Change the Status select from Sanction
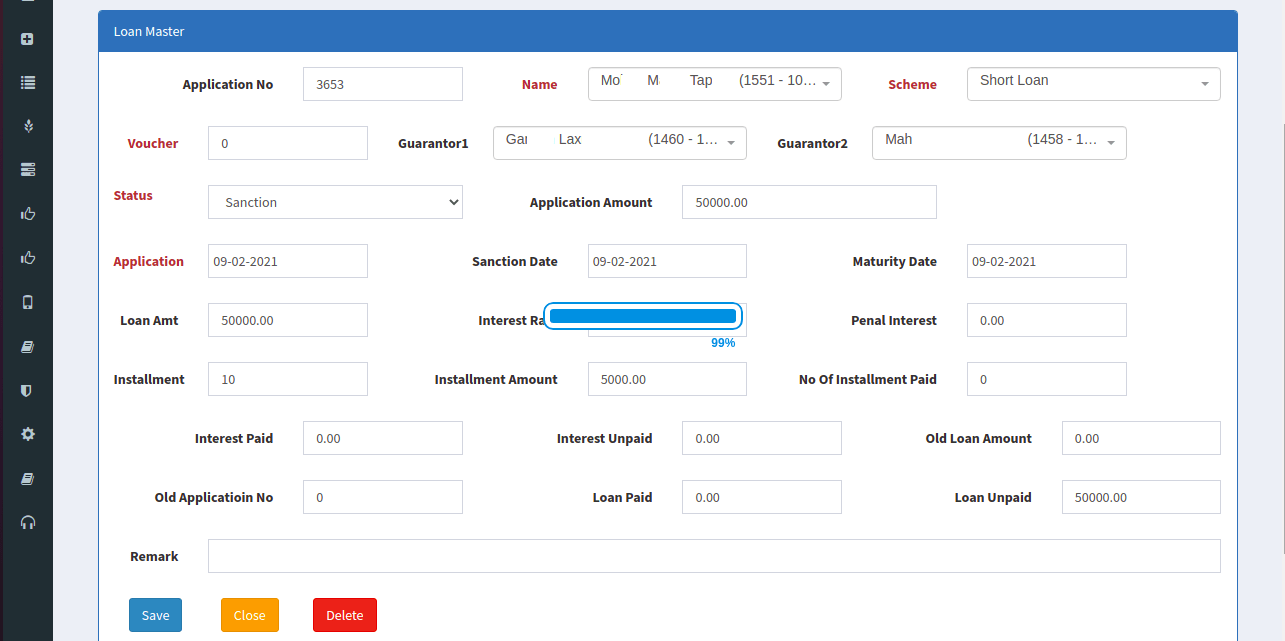1285x641 pixels. click(335, 202)
